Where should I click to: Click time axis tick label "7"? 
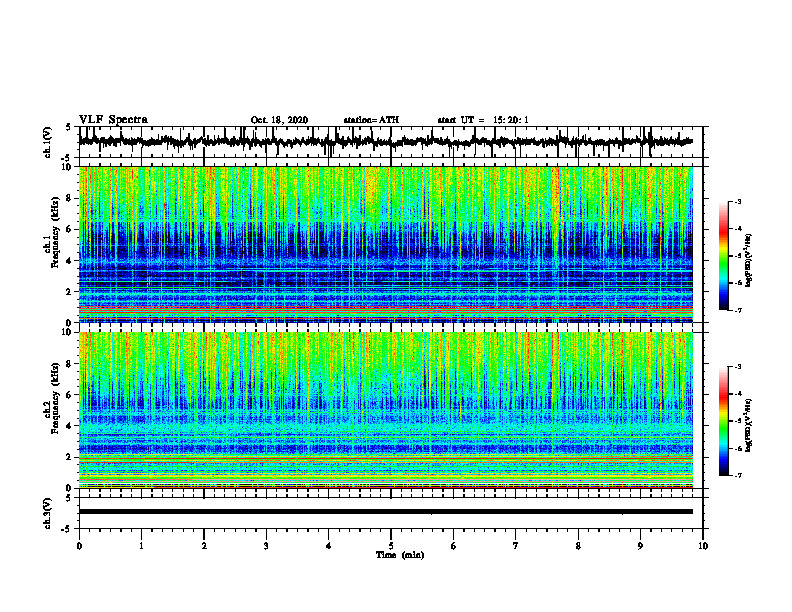pos(516,546)
